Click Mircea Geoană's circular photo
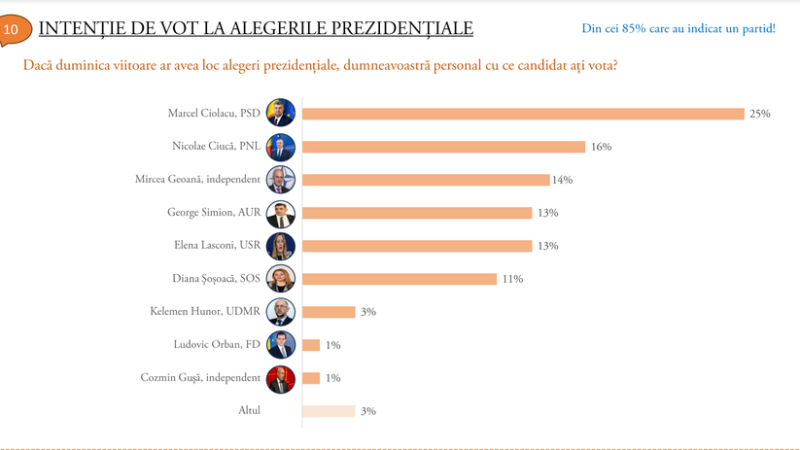 (280, 179)
